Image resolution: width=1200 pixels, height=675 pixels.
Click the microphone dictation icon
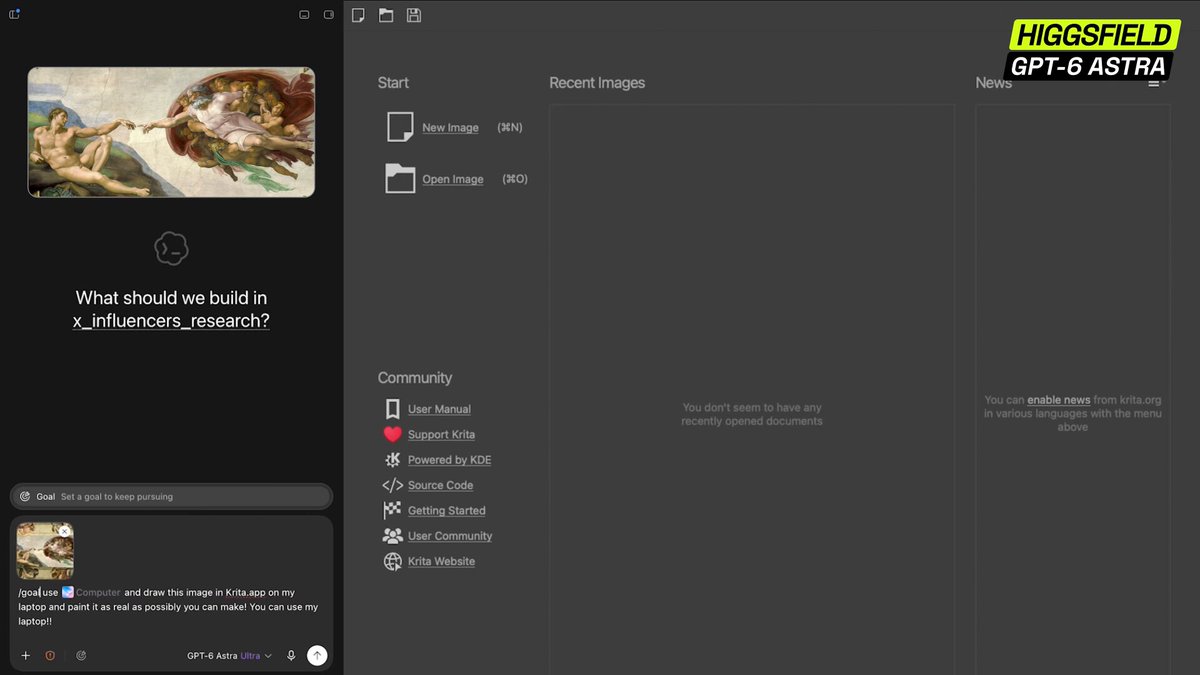(291, 656)
